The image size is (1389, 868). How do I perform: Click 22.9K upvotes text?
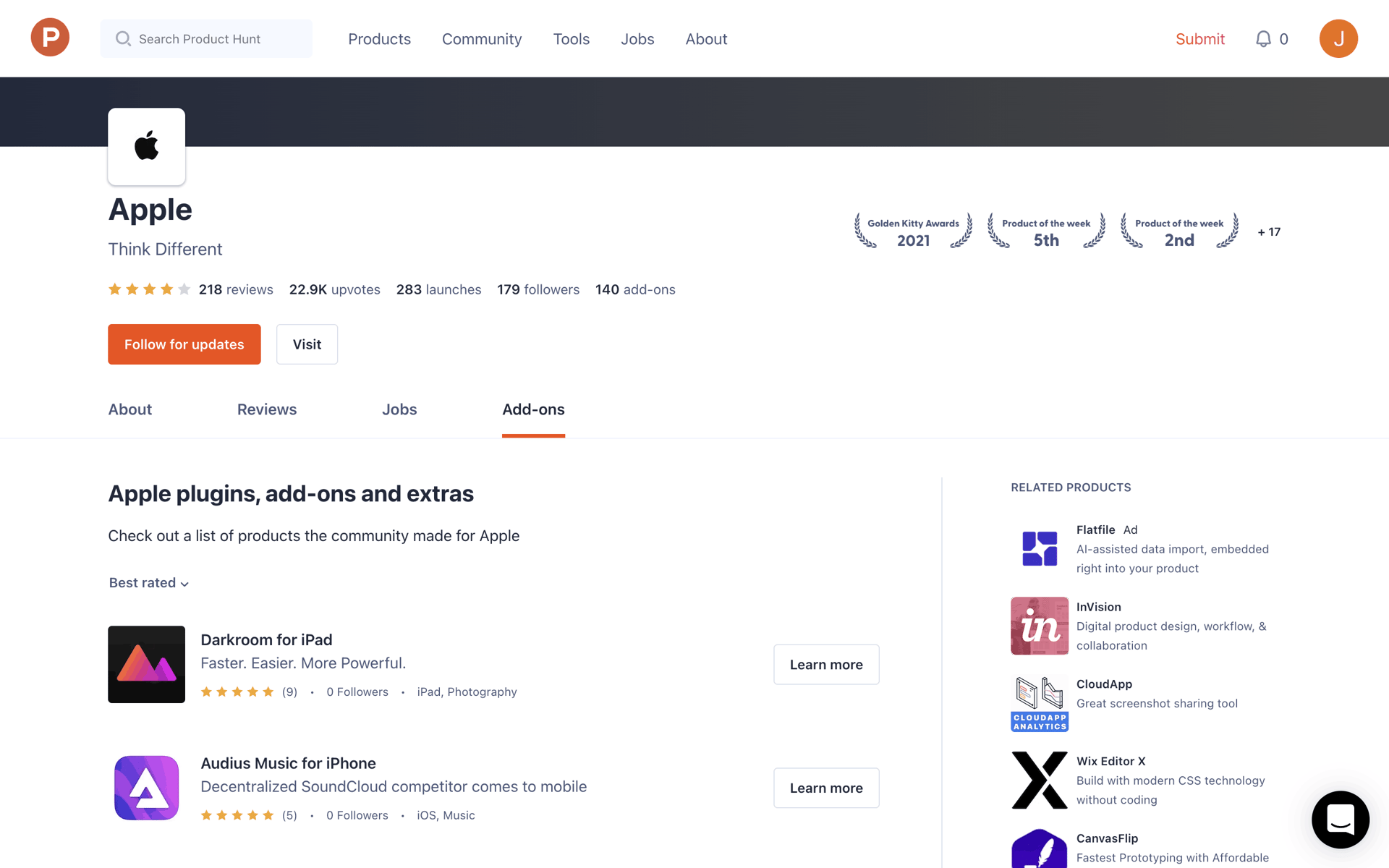[x=335, y=289]
